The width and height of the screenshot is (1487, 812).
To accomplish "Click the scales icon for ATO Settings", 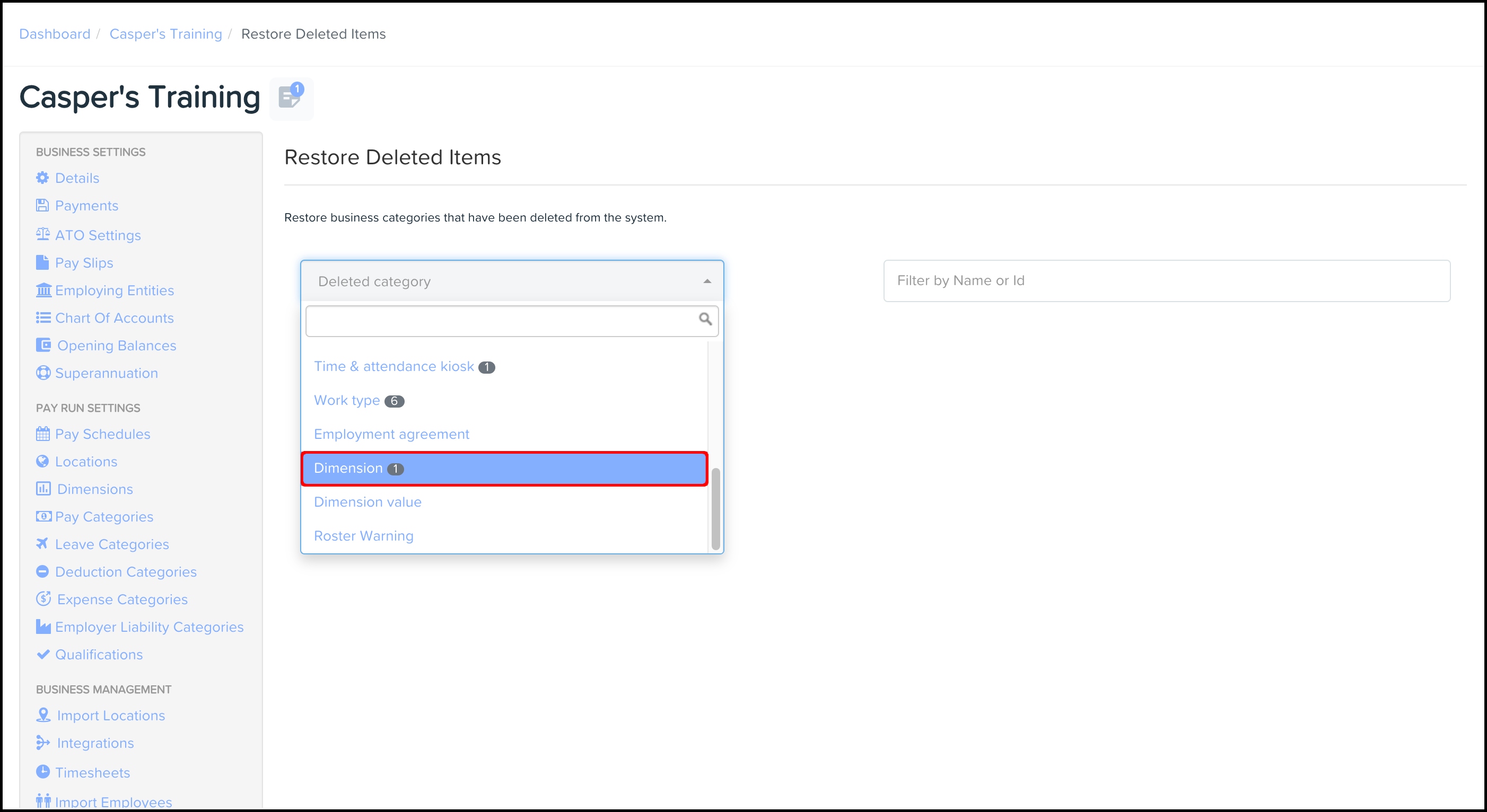I will click(x=43, y=234).
